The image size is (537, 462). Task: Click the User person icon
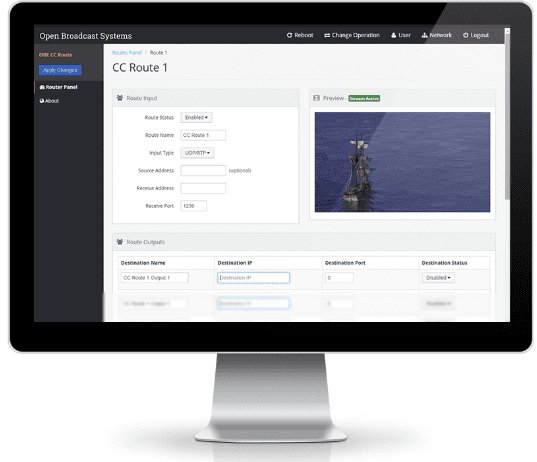(394, 35)
